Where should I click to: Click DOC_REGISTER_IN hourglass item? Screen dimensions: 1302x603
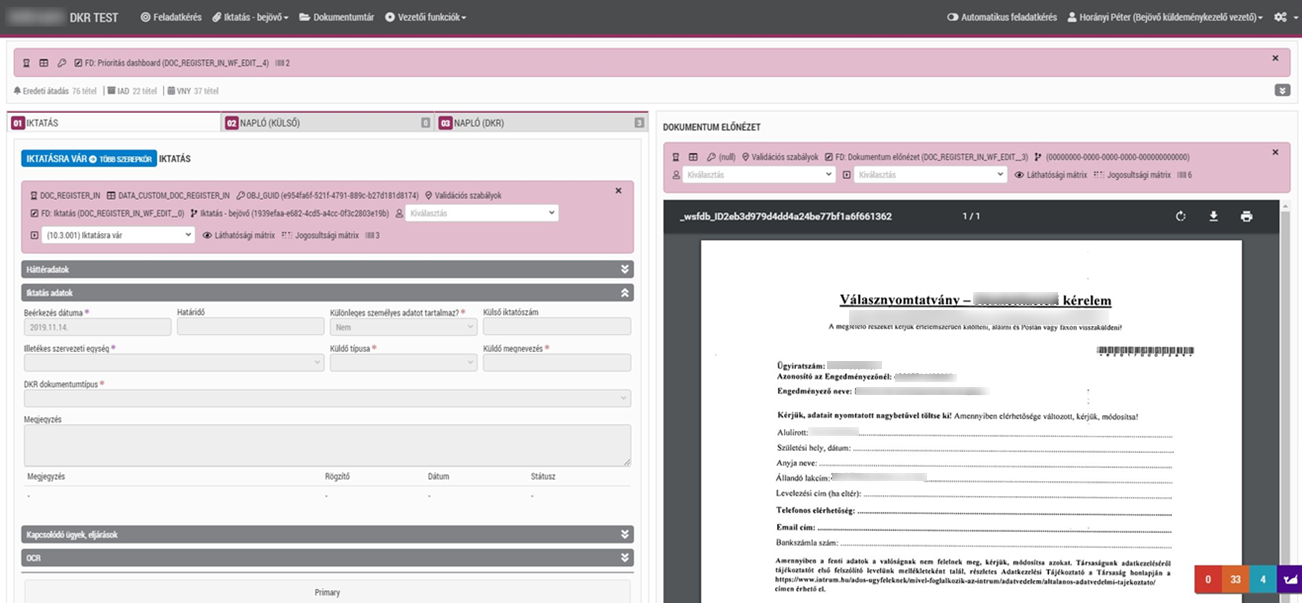(65, 196)
